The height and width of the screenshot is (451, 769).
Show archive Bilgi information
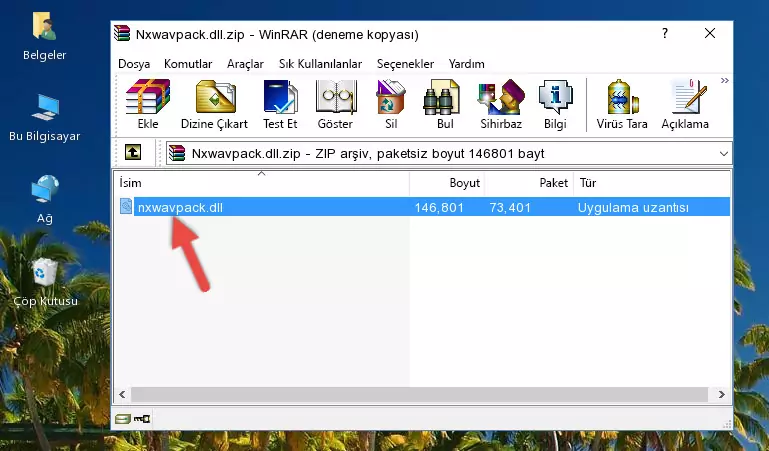point(555,97)
